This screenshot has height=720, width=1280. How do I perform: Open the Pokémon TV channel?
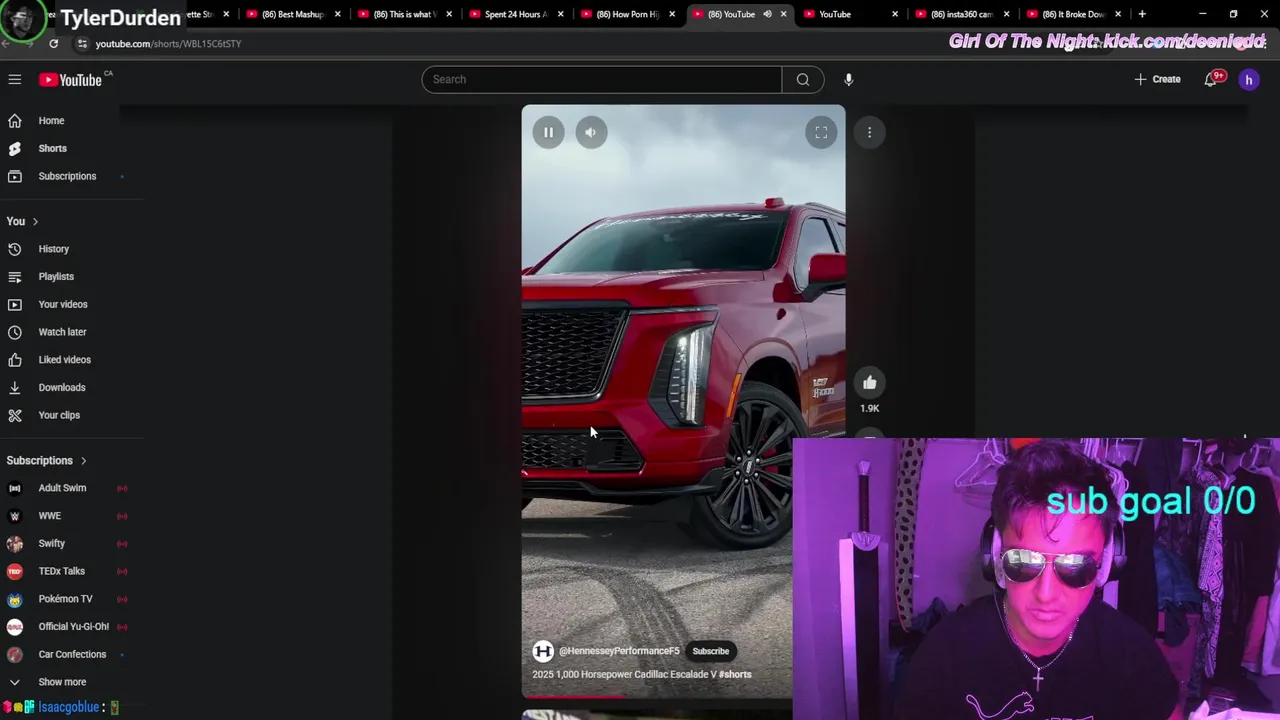[65, 599]
